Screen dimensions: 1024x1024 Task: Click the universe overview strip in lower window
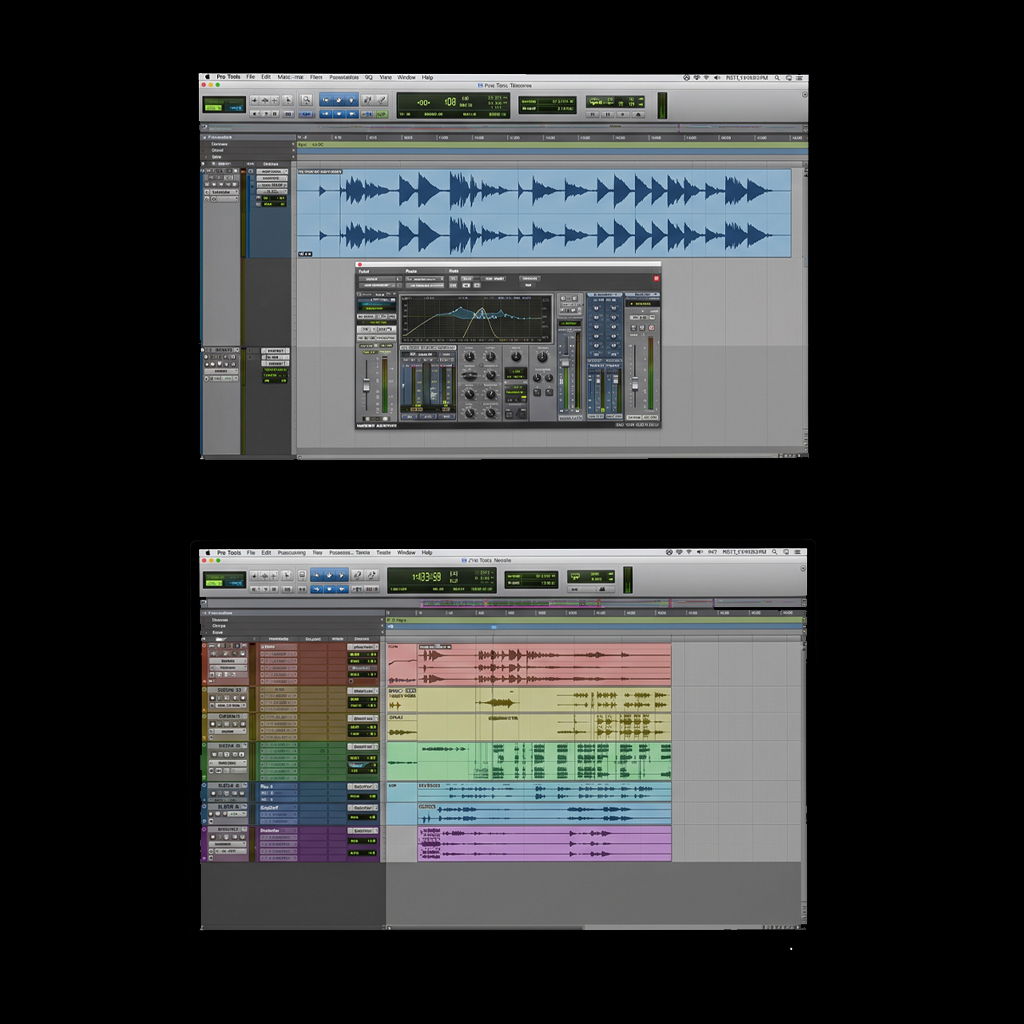click(503, 603)
